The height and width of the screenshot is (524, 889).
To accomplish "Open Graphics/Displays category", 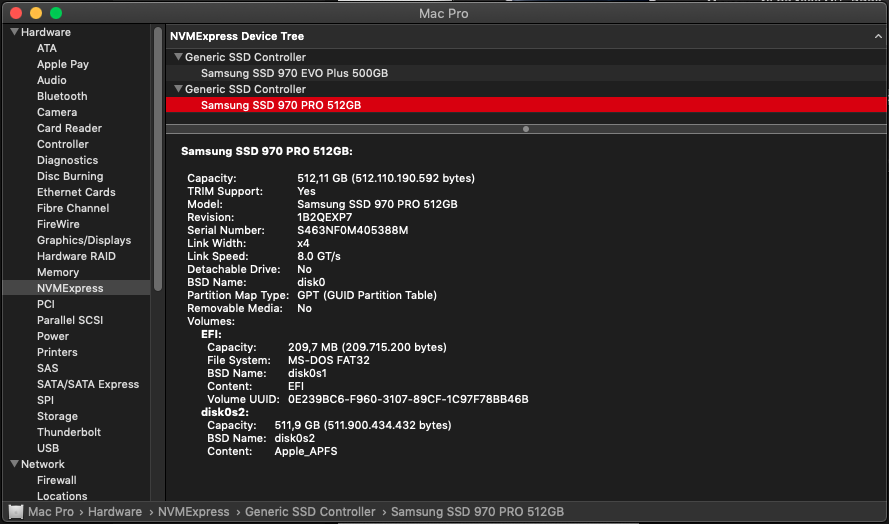I will click(84, 240).
